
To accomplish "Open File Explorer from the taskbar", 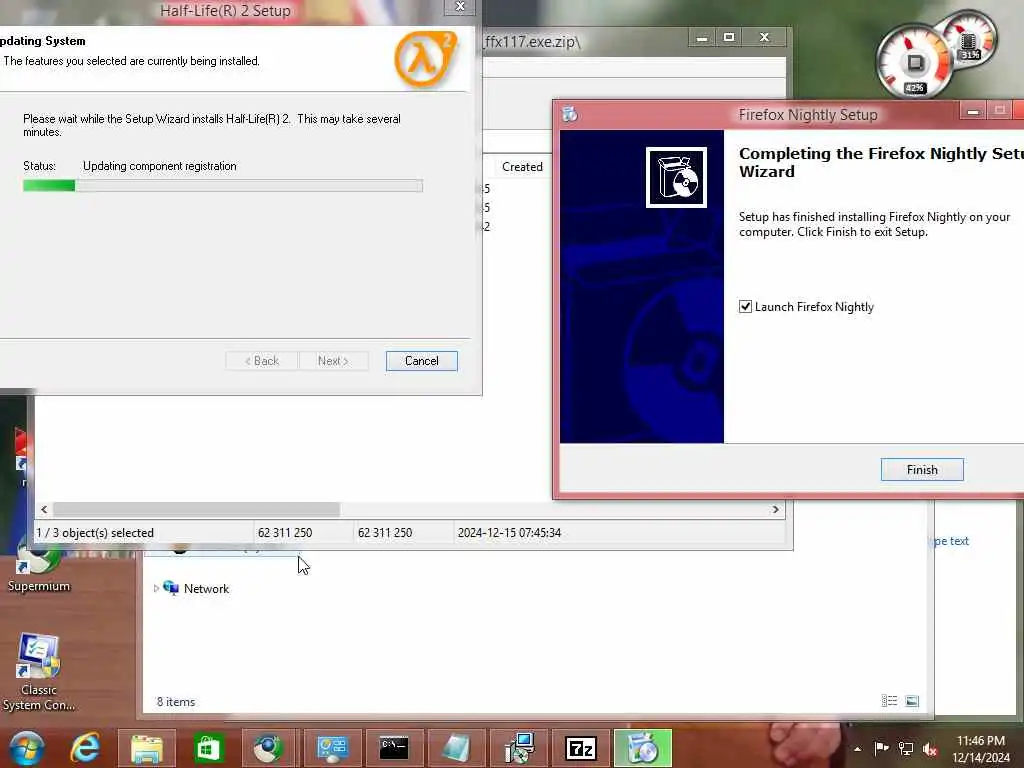I will (x=146, y=748).
